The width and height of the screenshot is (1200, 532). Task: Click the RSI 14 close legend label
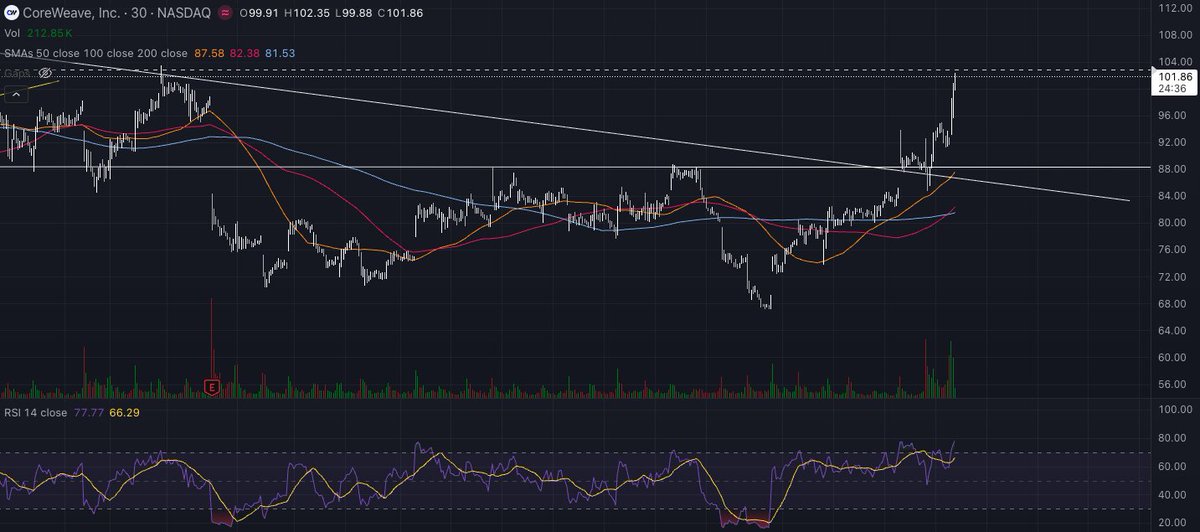coord(37,411)
